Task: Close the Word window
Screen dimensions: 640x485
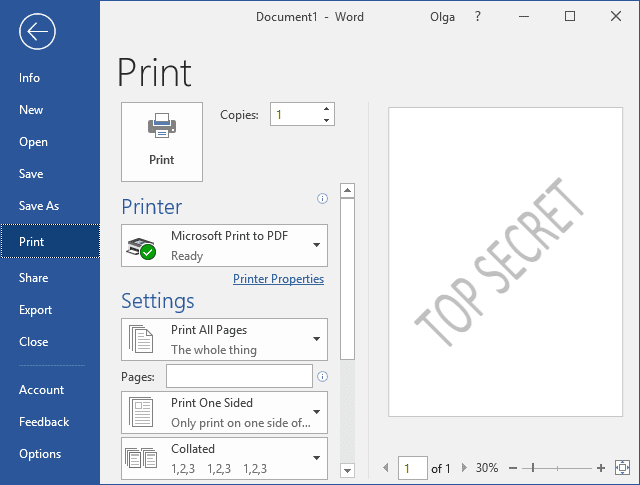Action: pos(616,17)
